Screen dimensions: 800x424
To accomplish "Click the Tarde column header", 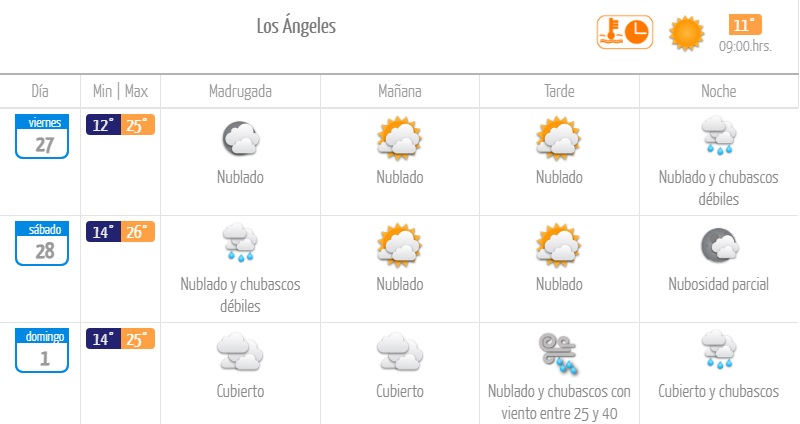I will tap(559, 91).
